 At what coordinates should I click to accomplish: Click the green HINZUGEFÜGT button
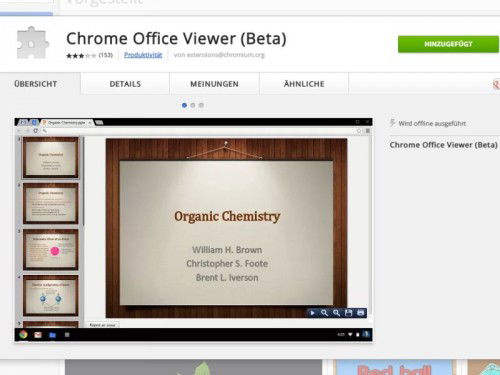coord(448,44)
